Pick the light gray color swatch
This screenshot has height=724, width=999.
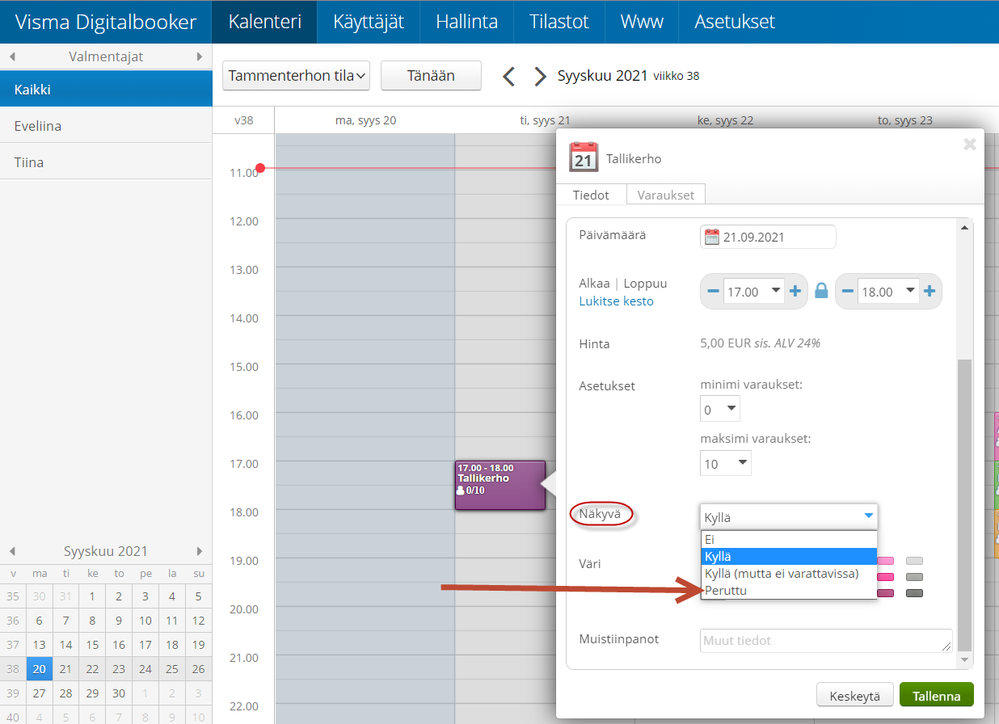(x=914, y=561)
